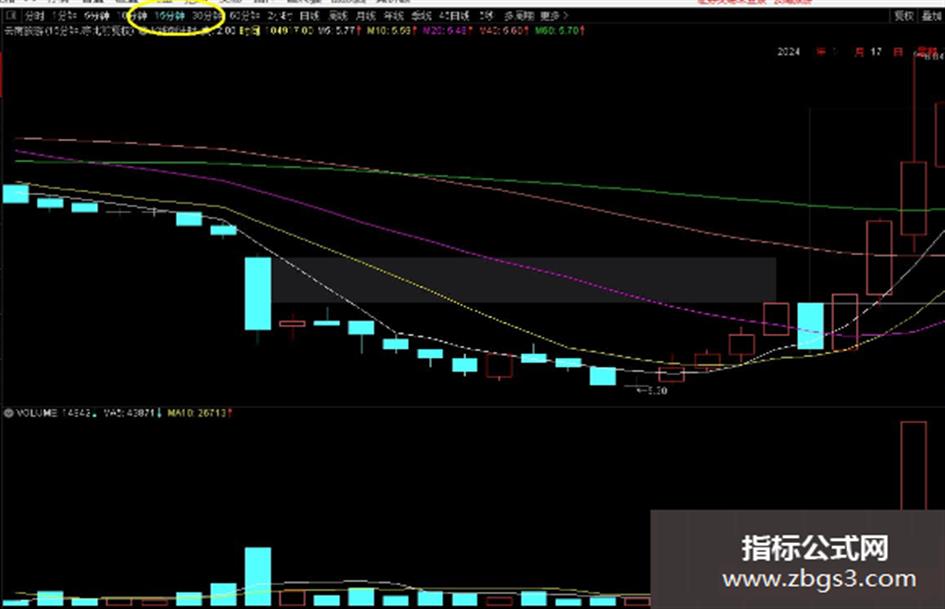Switch to the 日线 daily chart tab
This screenshot has width=945, height=609.
[310, 16]
